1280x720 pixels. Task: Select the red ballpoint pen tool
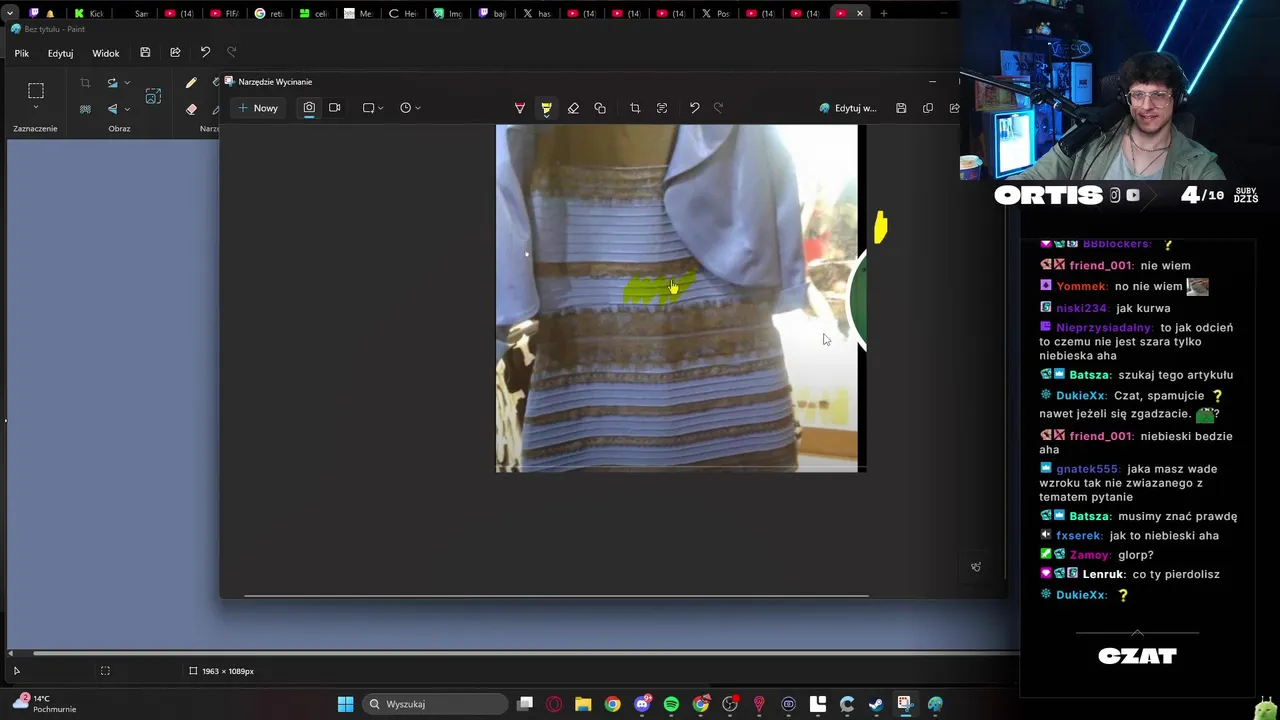tap(520, 108)
